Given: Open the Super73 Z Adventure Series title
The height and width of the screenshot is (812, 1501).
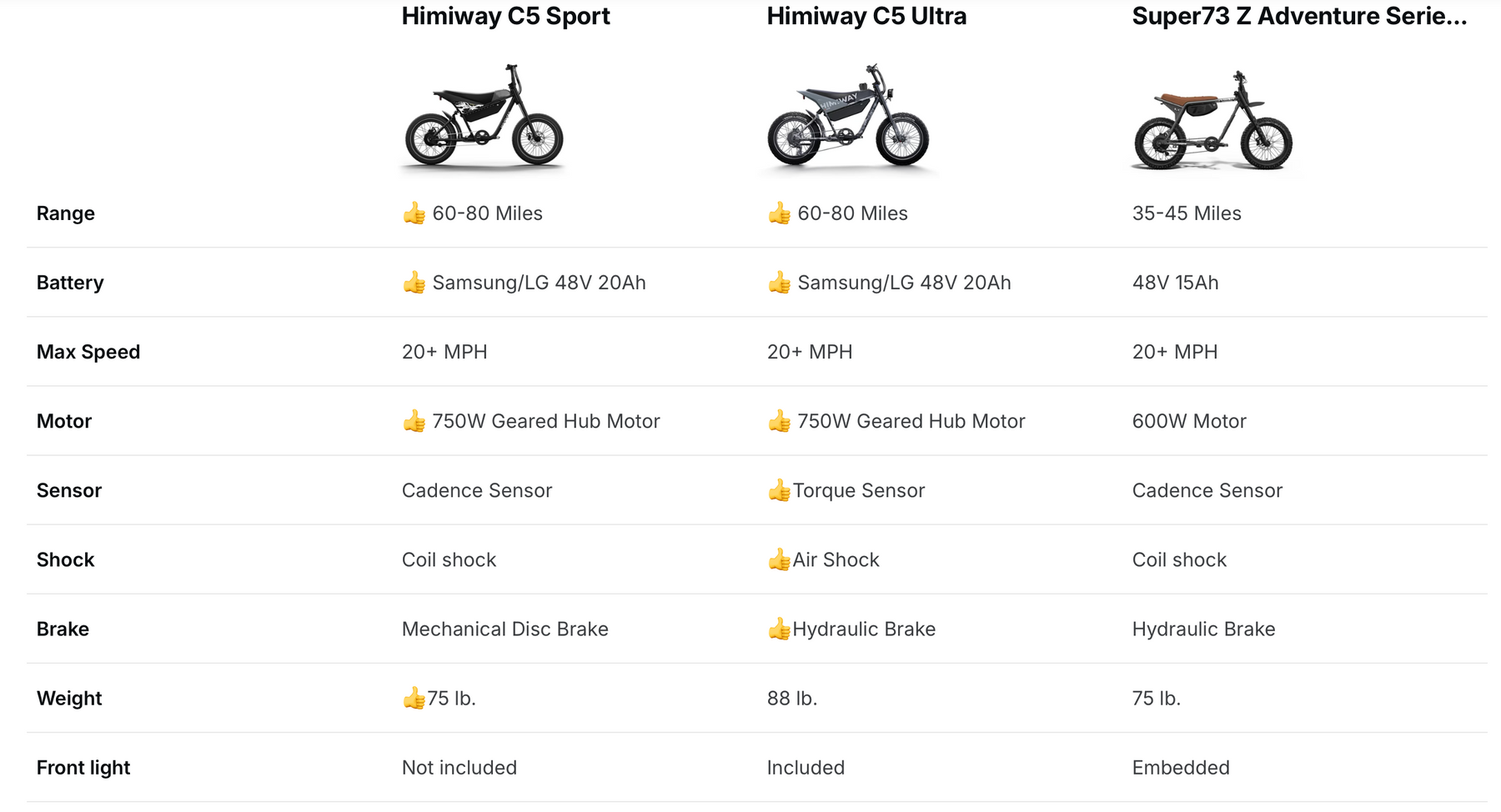Looking at the screenshot, I should tap(1298, 17).
